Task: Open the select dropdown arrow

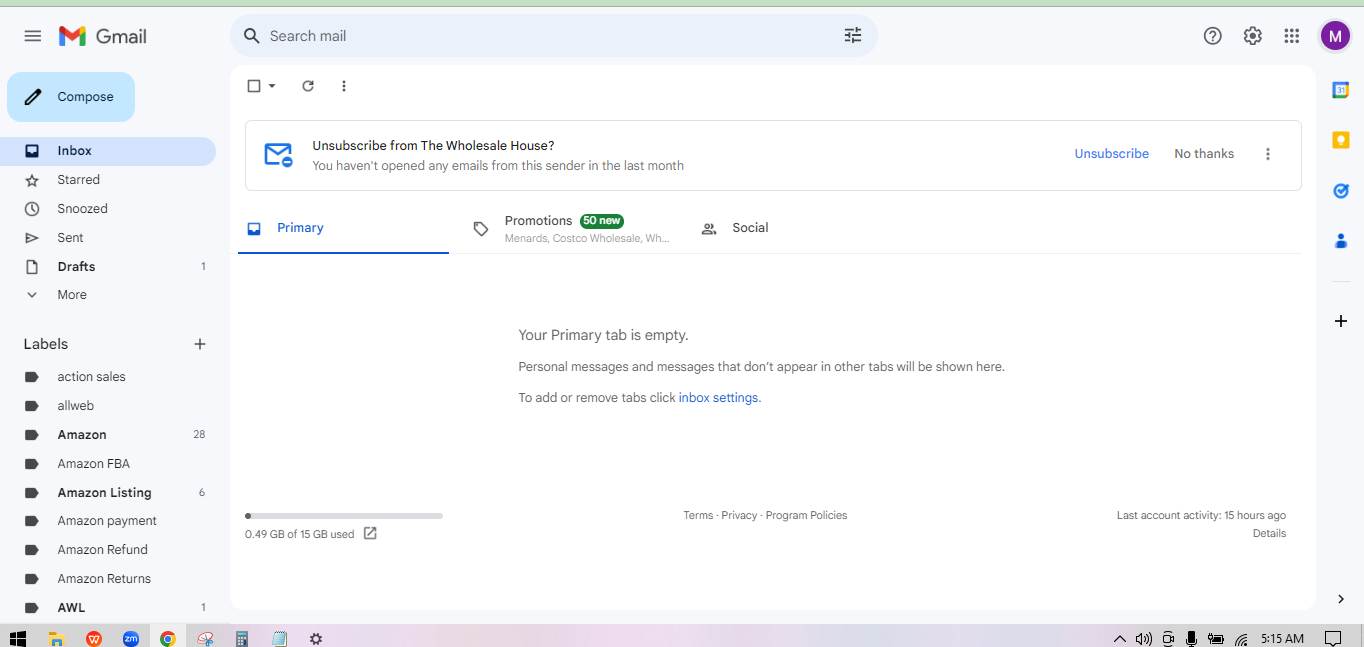Action: point(272,86)
